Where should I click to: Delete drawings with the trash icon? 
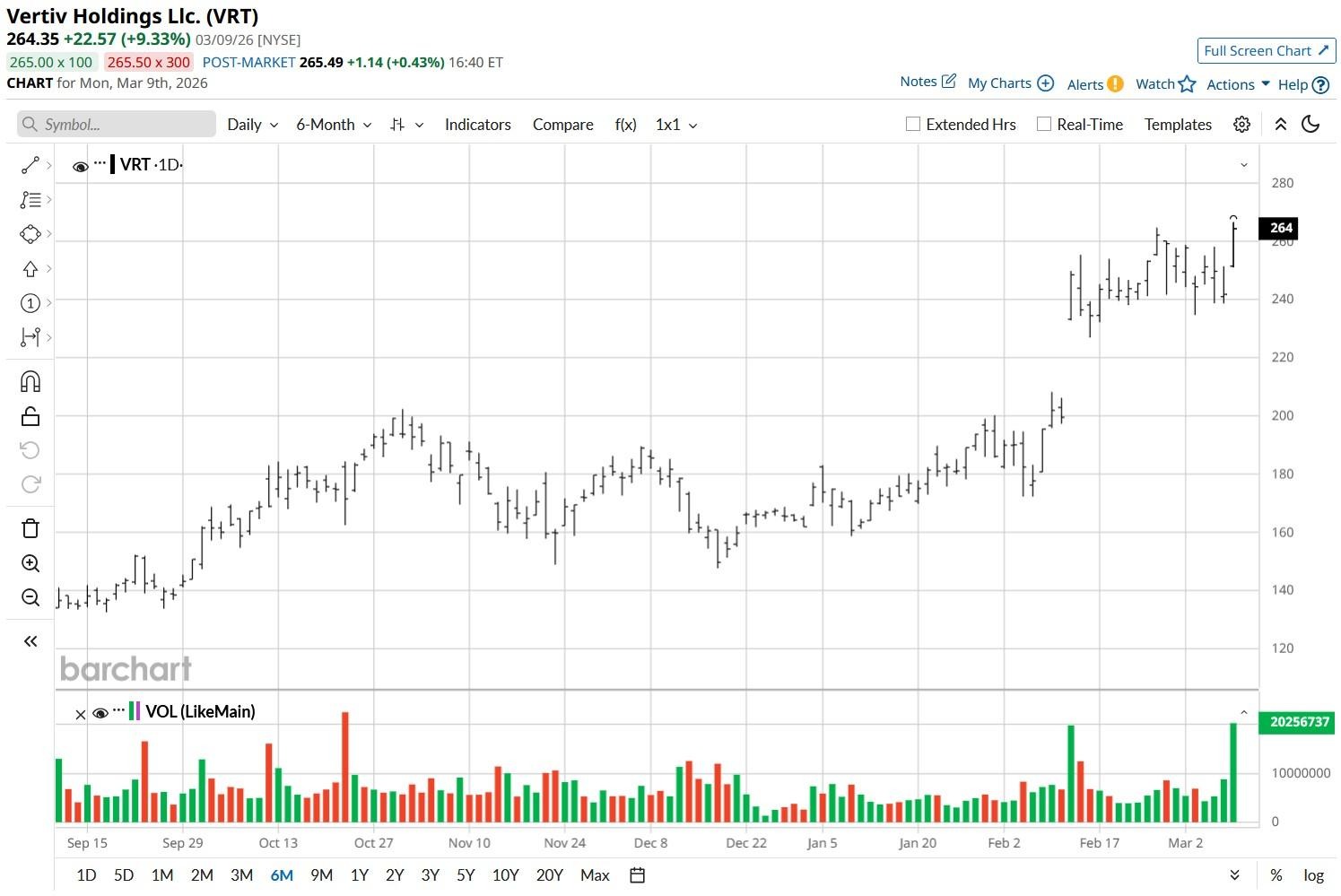[x=30, y=528]
